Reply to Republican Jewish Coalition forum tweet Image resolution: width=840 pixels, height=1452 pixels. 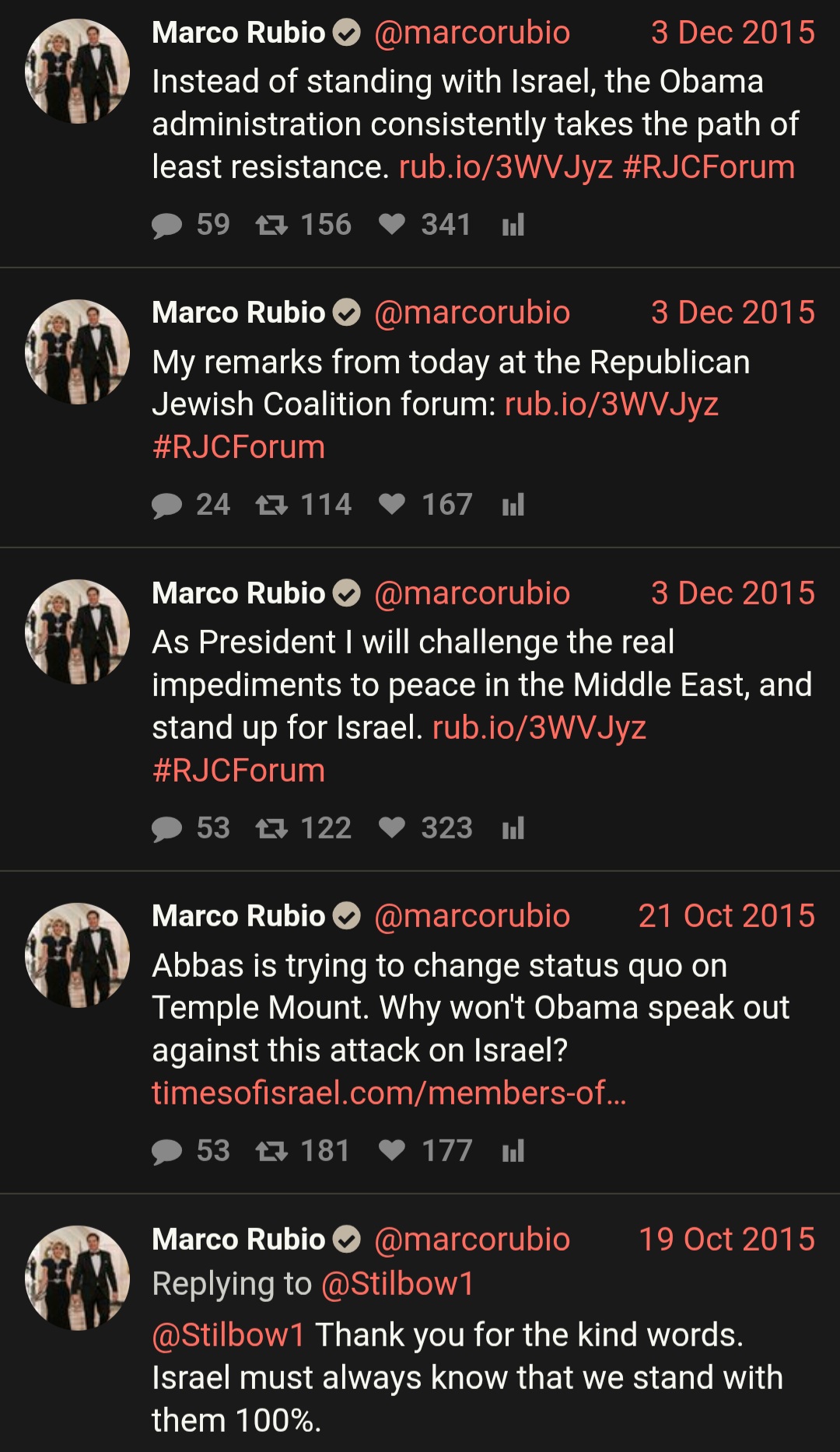(166, 506)
